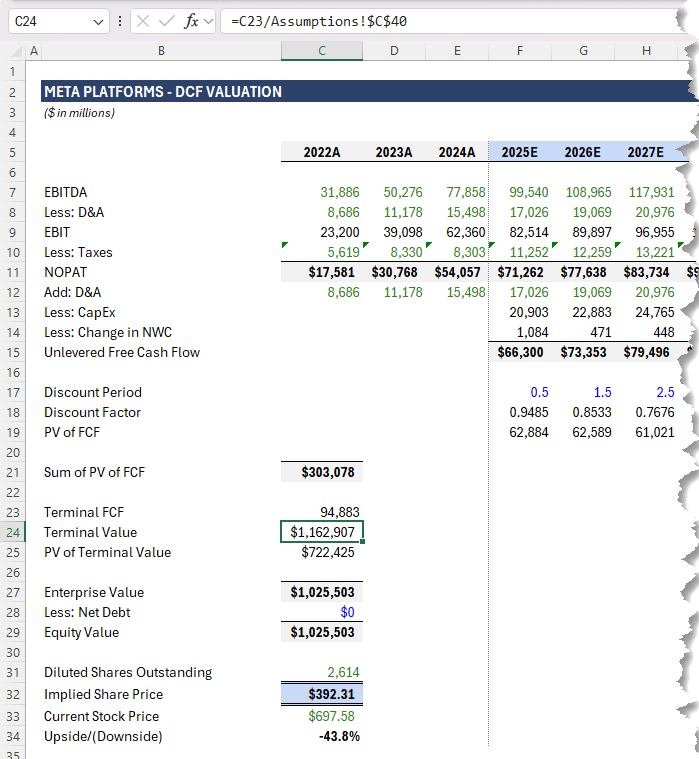The width and height of the screenshot is (699, 759).
Task: Click the Select All corner triangle
Action: [x=16, y=51]
